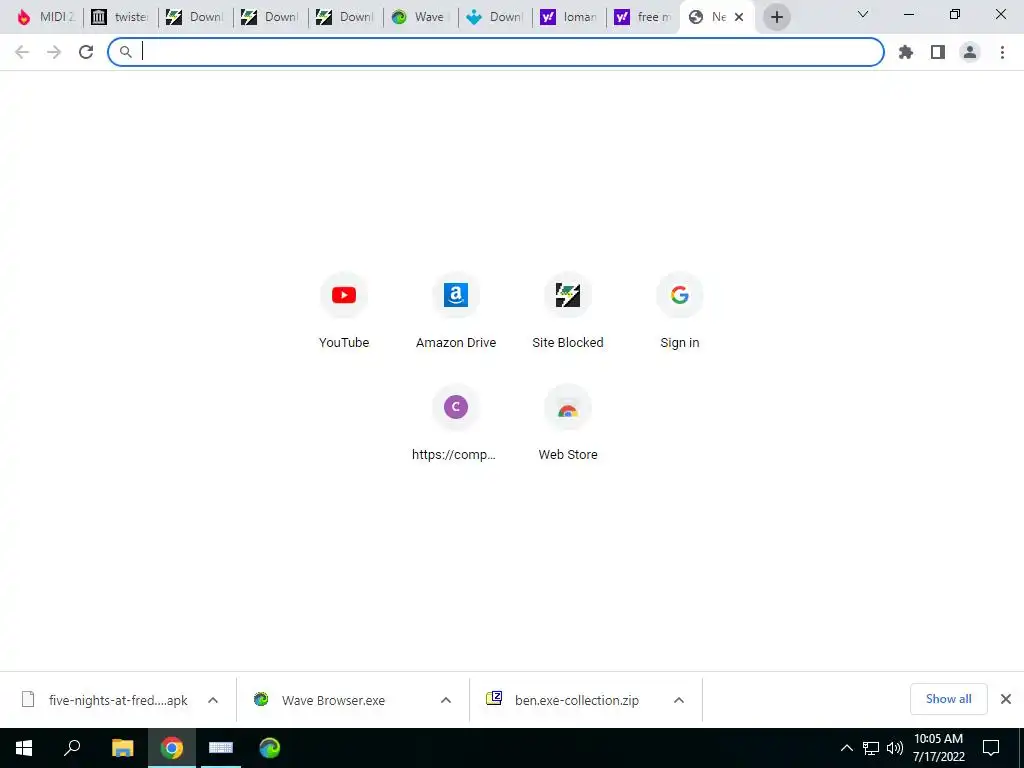Switch to the MIDI tab

coord(45,17)
